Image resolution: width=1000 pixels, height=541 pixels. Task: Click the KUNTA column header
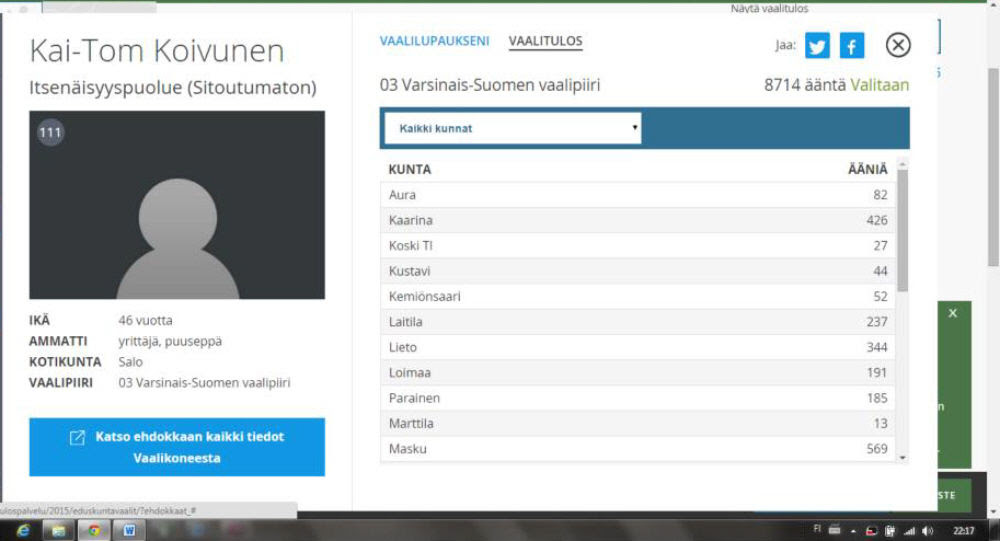pos(409,169)
